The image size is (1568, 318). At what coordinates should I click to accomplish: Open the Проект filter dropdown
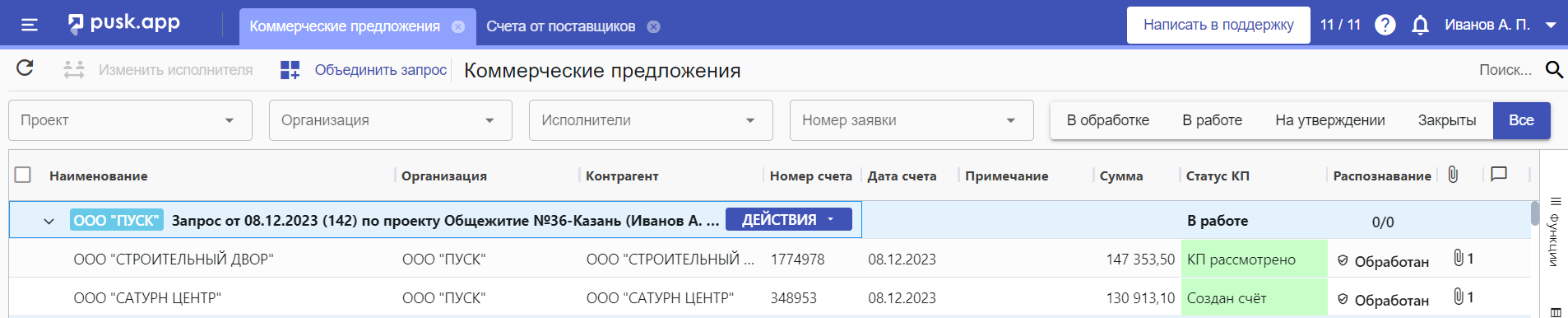[130, 120]
